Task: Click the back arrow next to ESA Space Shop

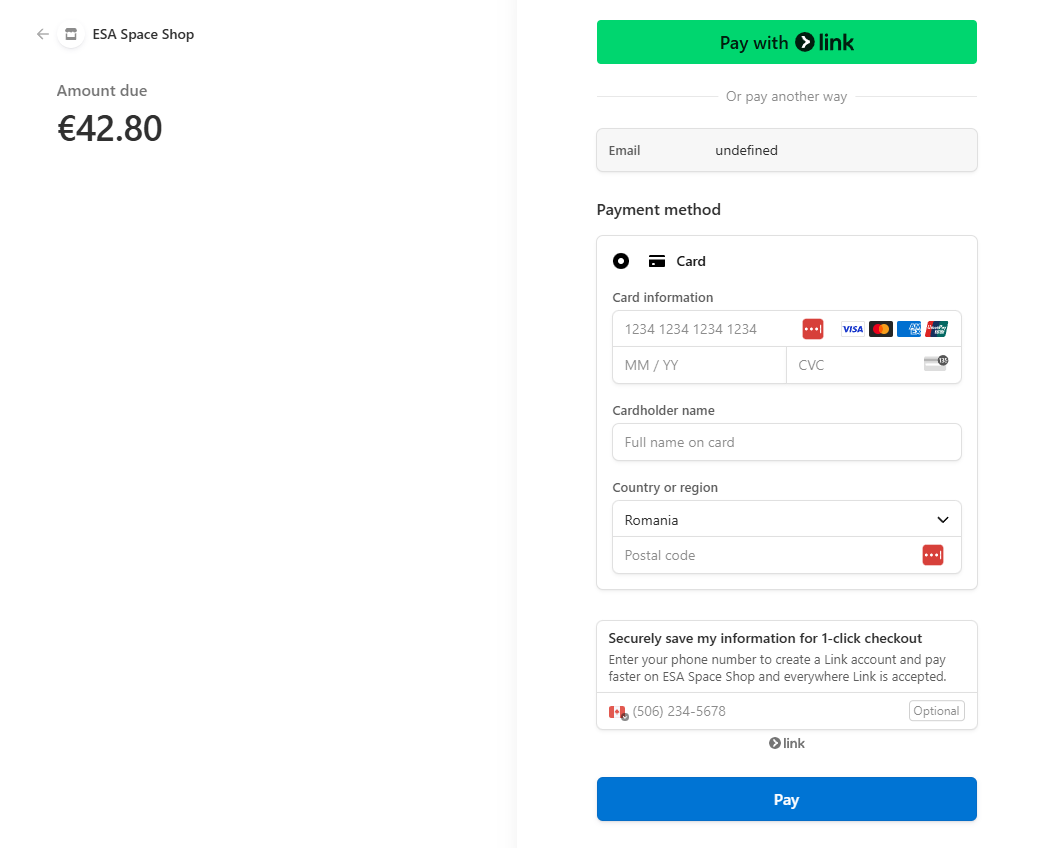Action: 43,34
